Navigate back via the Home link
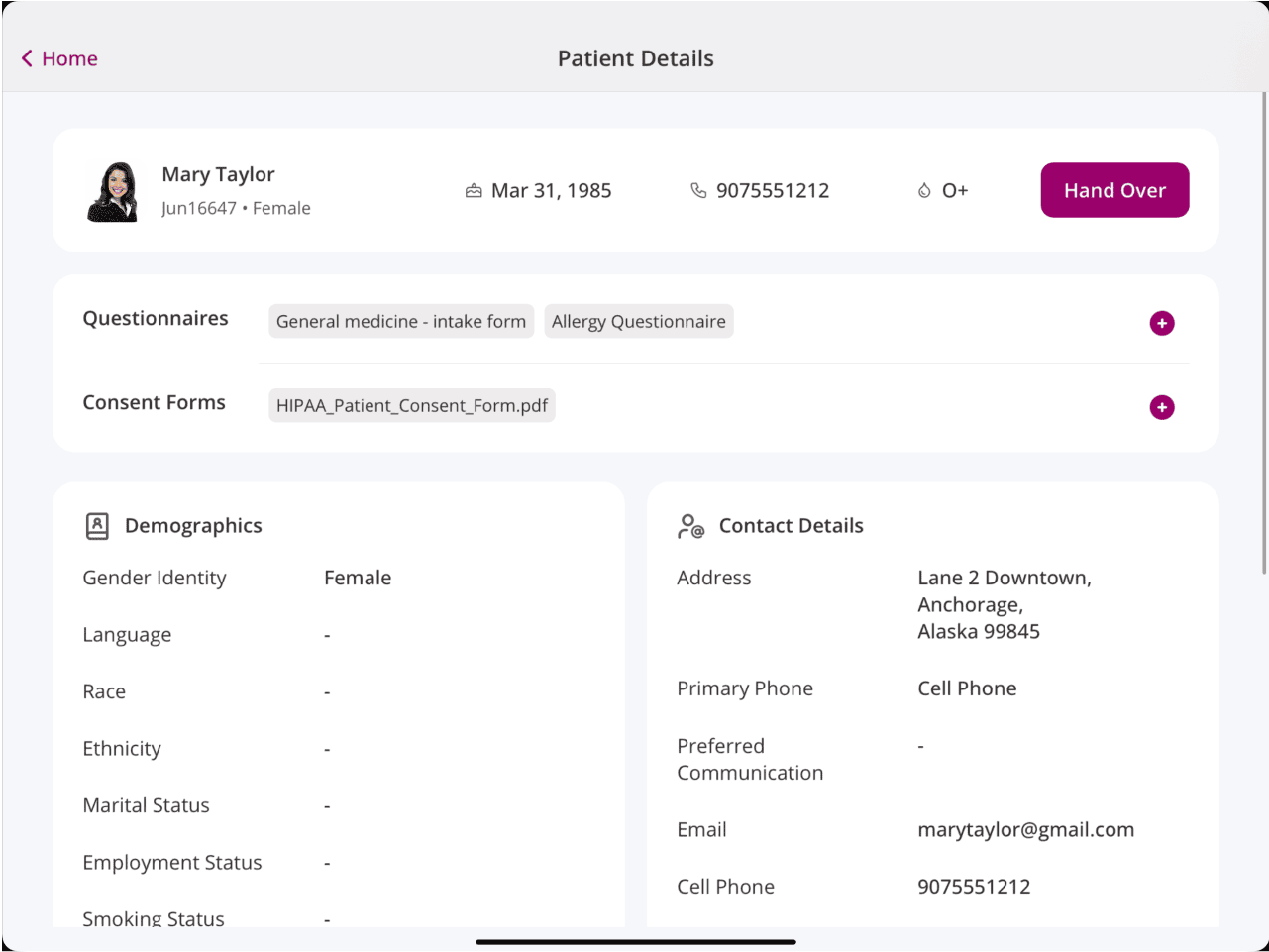The width and height of the screenshot is (1269, 952). pos(69,58)
